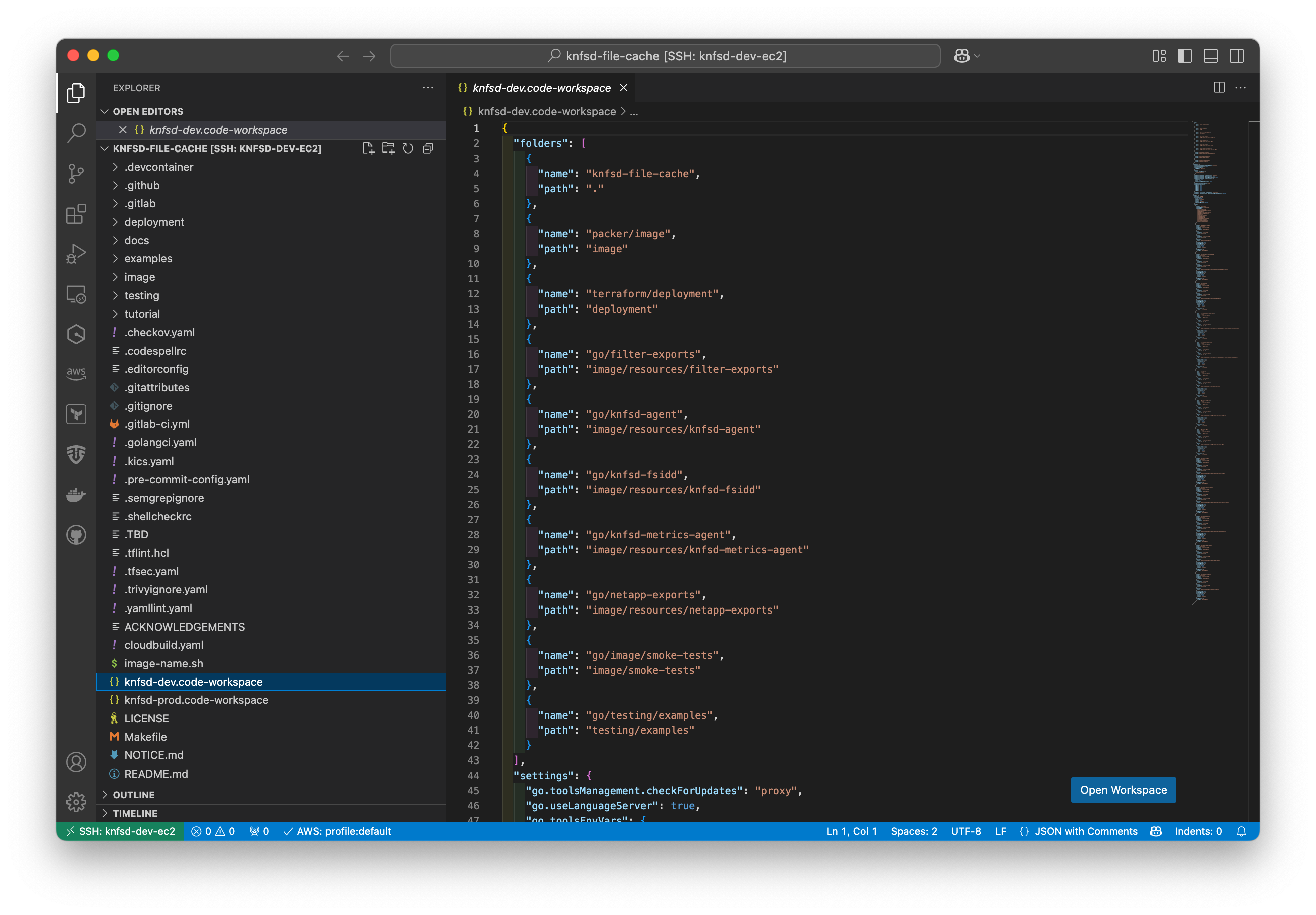Click the SSH: knfsd-dev-ec2 remote indicator

click(x=120, y=831)
